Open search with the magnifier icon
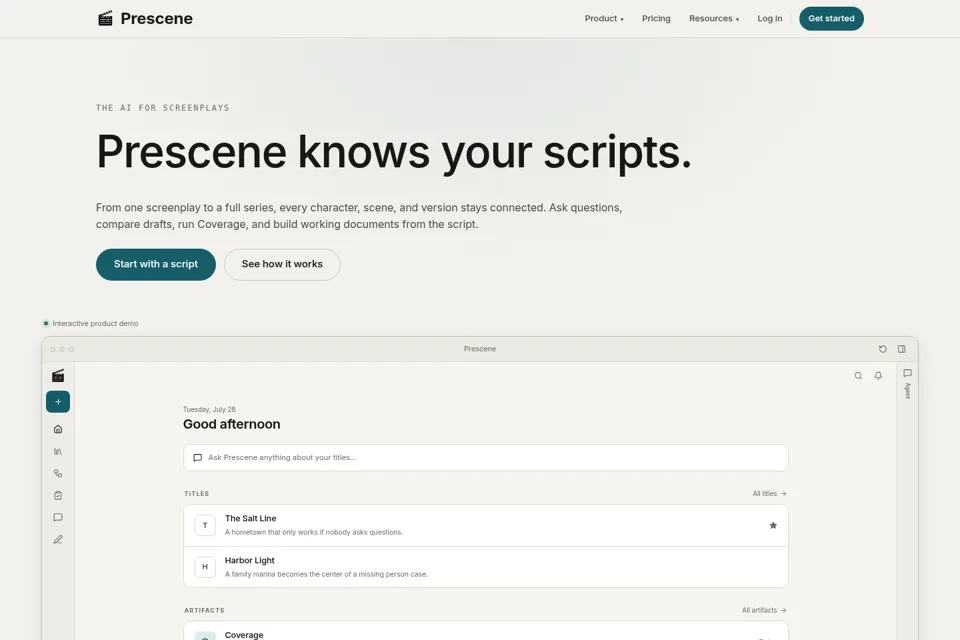This screenshot has height=640, width=960. pyautogui.click(x=858, y=376)
